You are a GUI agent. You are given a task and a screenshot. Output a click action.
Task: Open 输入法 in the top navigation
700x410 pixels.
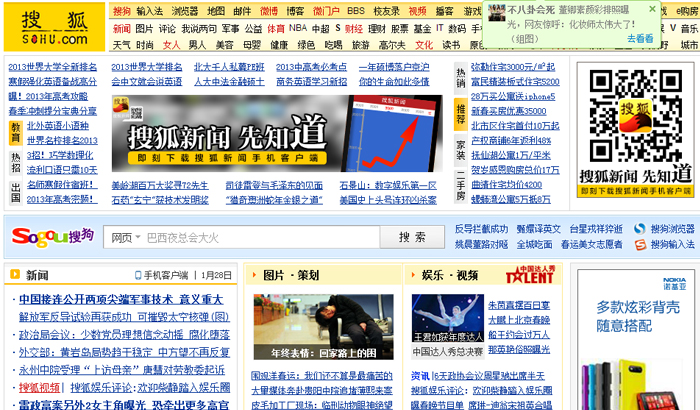[x=150, y=11]
